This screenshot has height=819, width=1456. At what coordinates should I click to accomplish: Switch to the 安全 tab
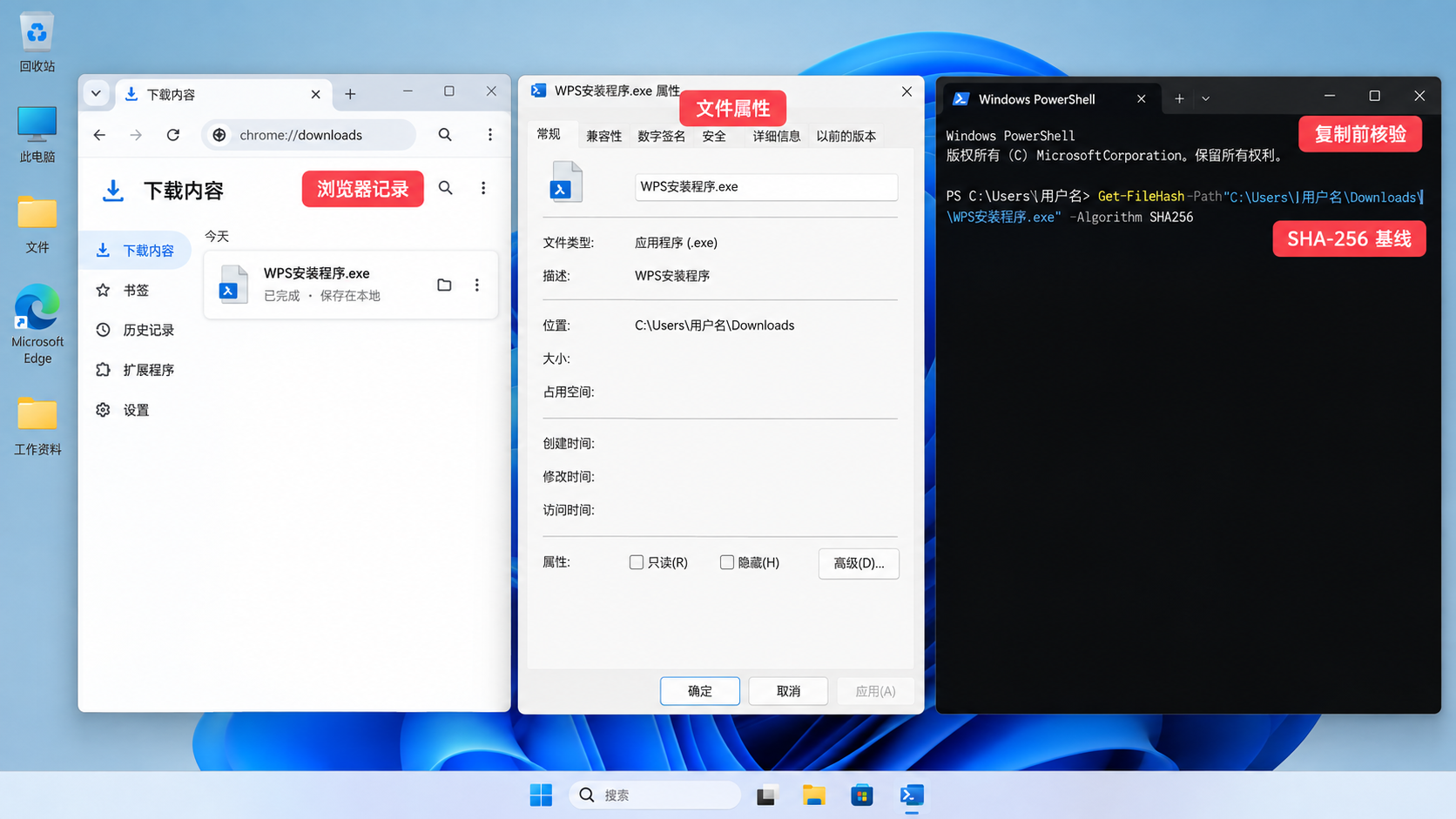[x=714, y=136]
